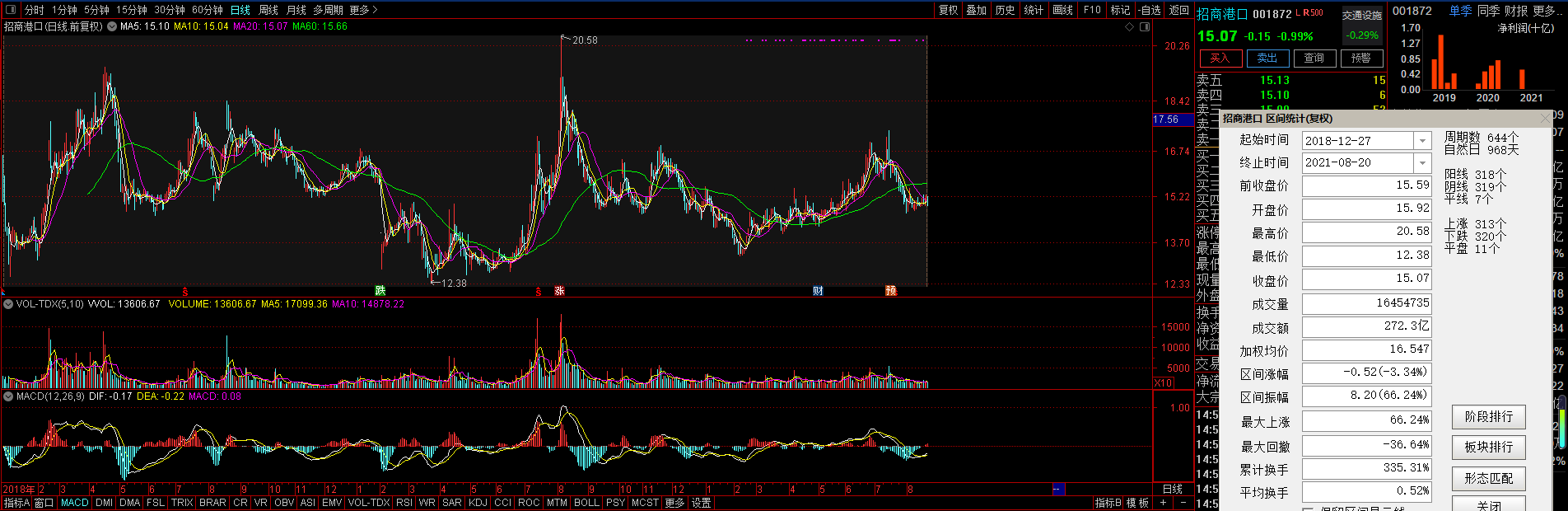Open 统计 from the toolbar
Image resolution: width=1568 pixels, height=511 pixels.
pos(1034,10)
